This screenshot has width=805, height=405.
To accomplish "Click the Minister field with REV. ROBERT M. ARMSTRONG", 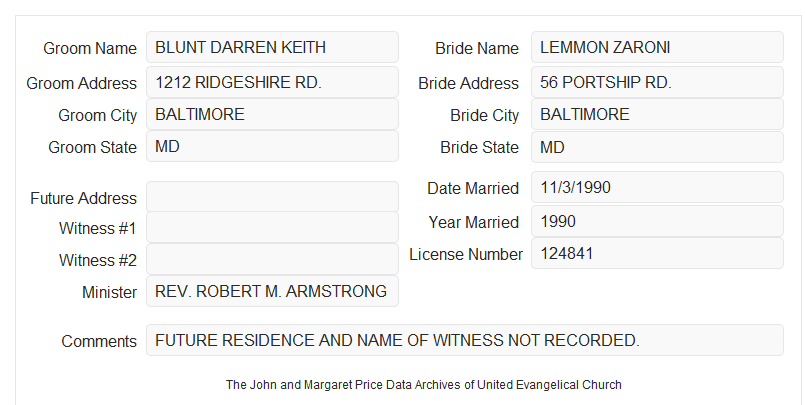I will 272,291.
